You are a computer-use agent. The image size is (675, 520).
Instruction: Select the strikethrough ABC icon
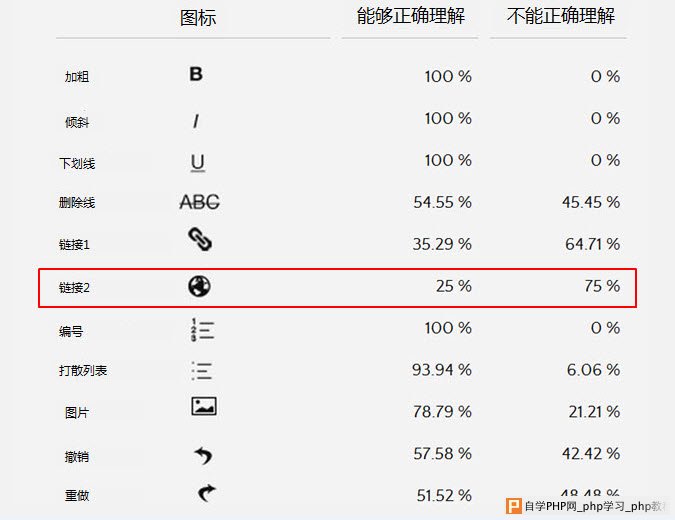coord(199,202)
